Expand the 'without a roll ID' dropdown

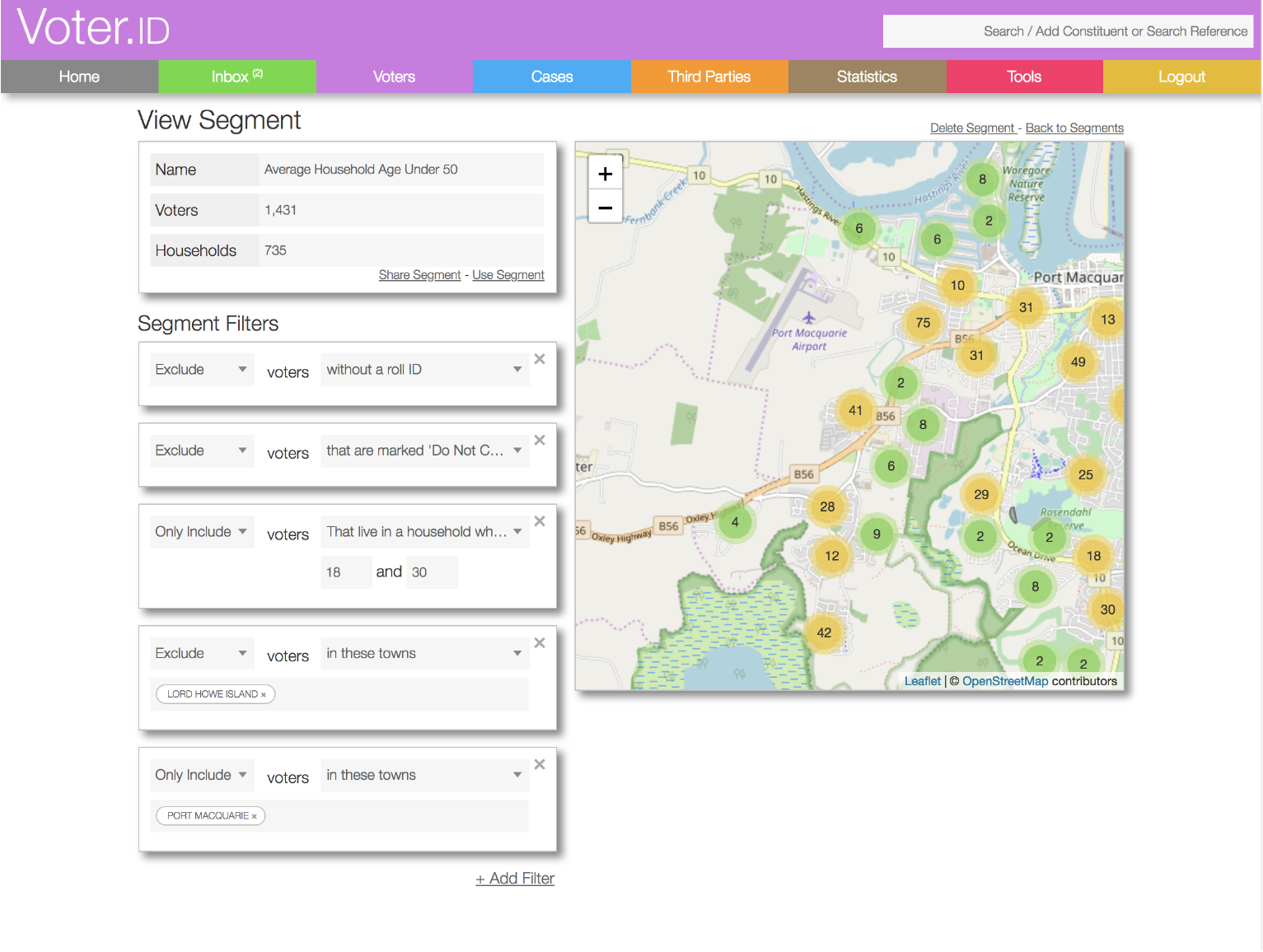point(424,370)
